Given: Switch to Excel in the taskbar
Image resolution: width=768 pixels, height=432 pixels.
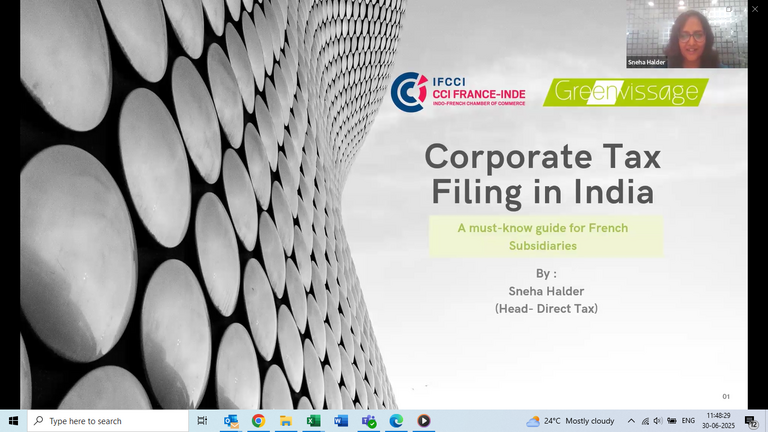Looking at the screenshot, I should (x=313, y=421).
